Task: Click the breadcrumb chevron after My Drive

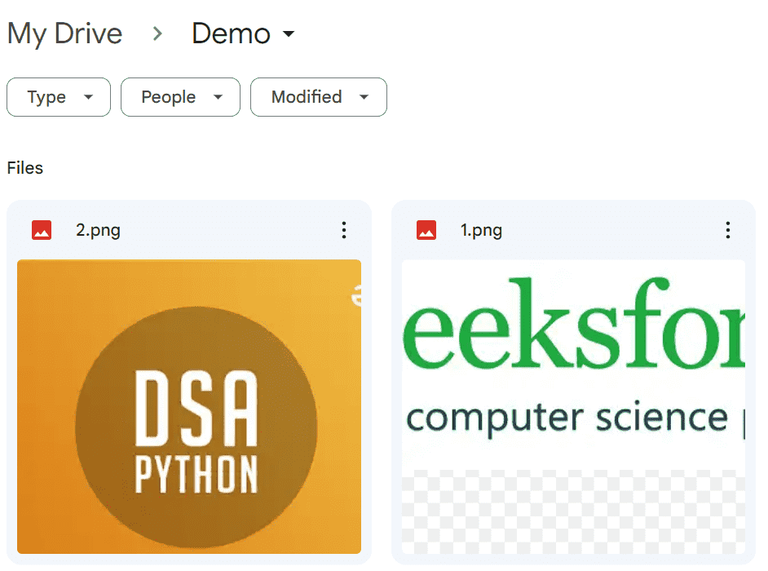Action: click(x=157, y=34)
